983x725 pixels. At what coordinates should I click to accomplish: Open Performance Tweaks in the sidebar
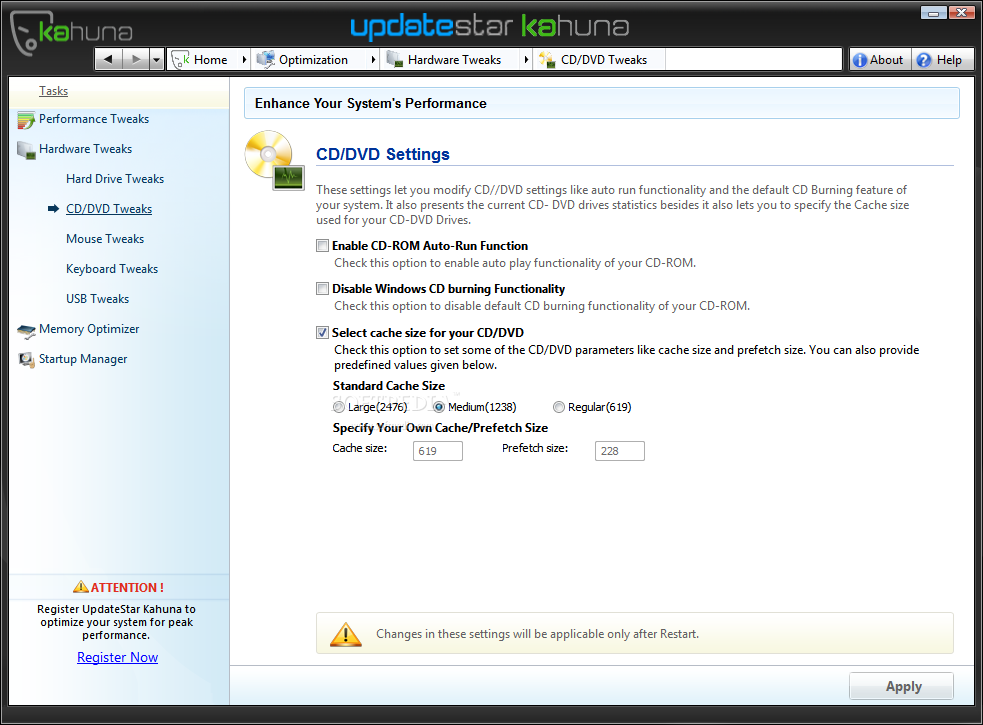[94, 119]
